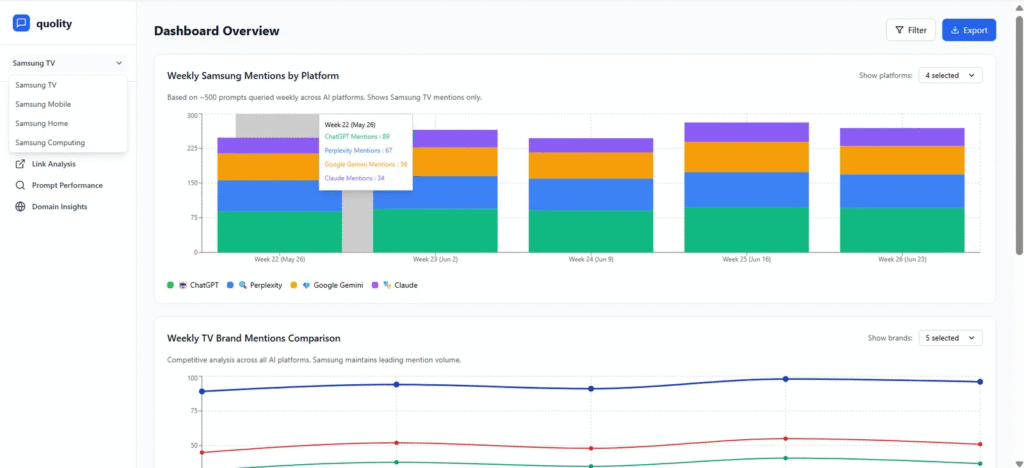This screenshot has width=1024, height=468.
Task: Open Link Analysis via its external-link icon
Action: (20, 164)
